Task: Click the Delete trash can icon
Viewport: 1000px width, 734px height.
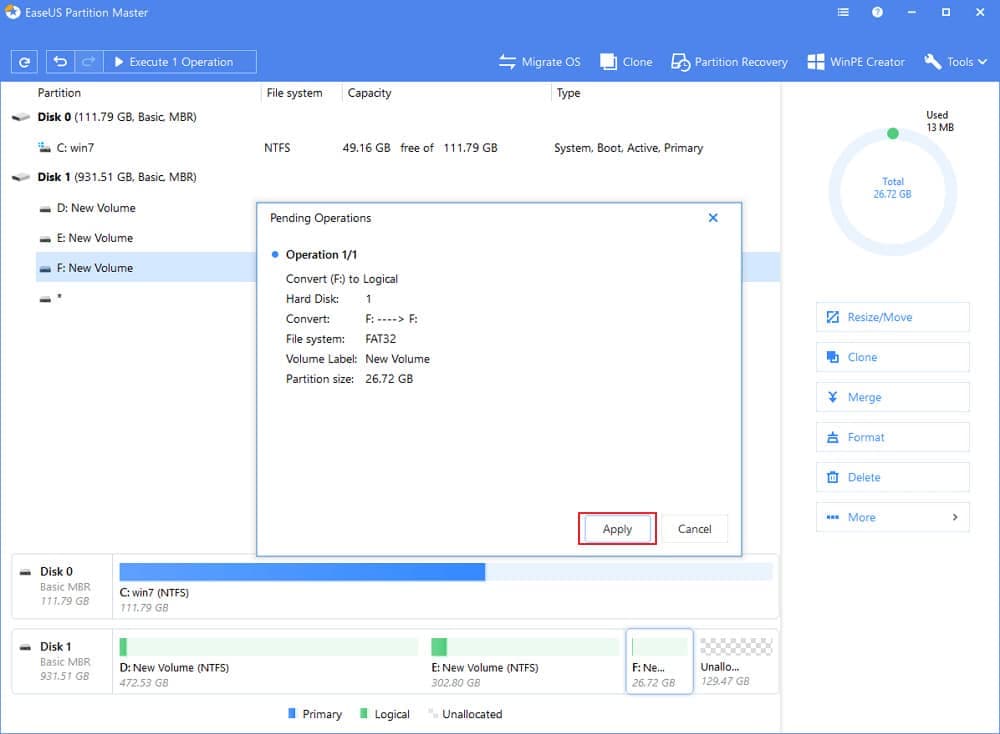Action: point(832,477)
